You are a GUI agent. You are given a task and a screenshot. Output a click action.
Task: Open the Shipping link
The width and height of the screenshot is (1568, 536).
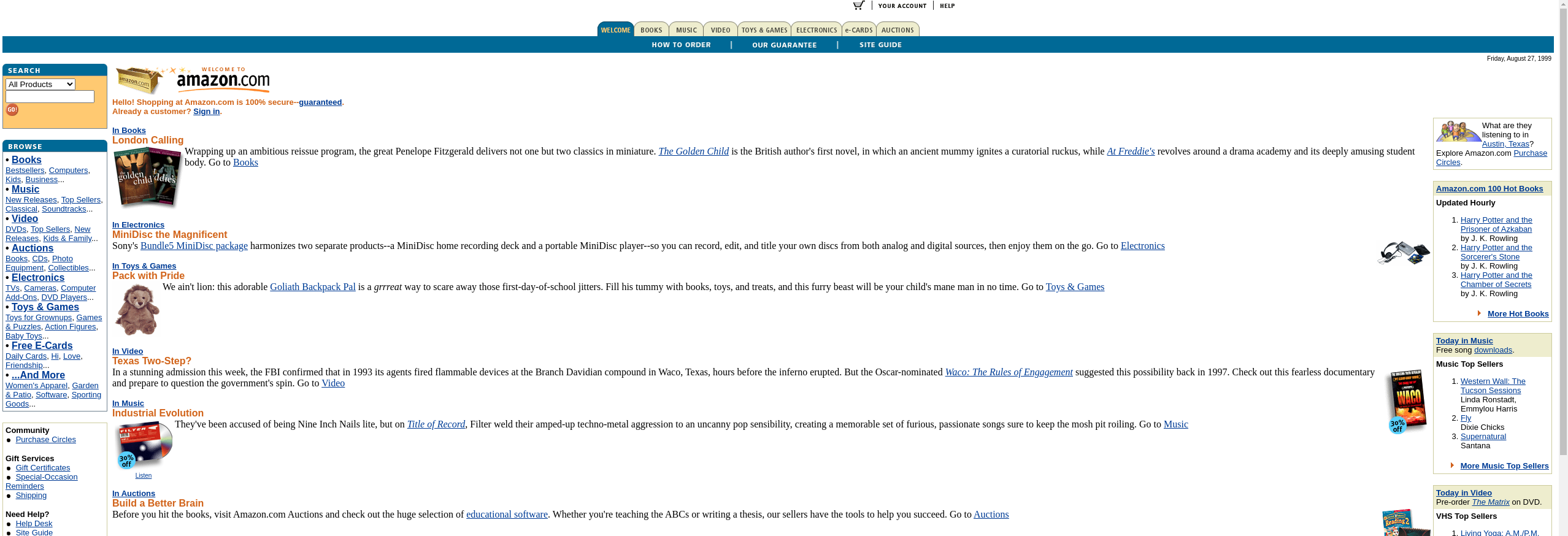click(x=31, y=496)
